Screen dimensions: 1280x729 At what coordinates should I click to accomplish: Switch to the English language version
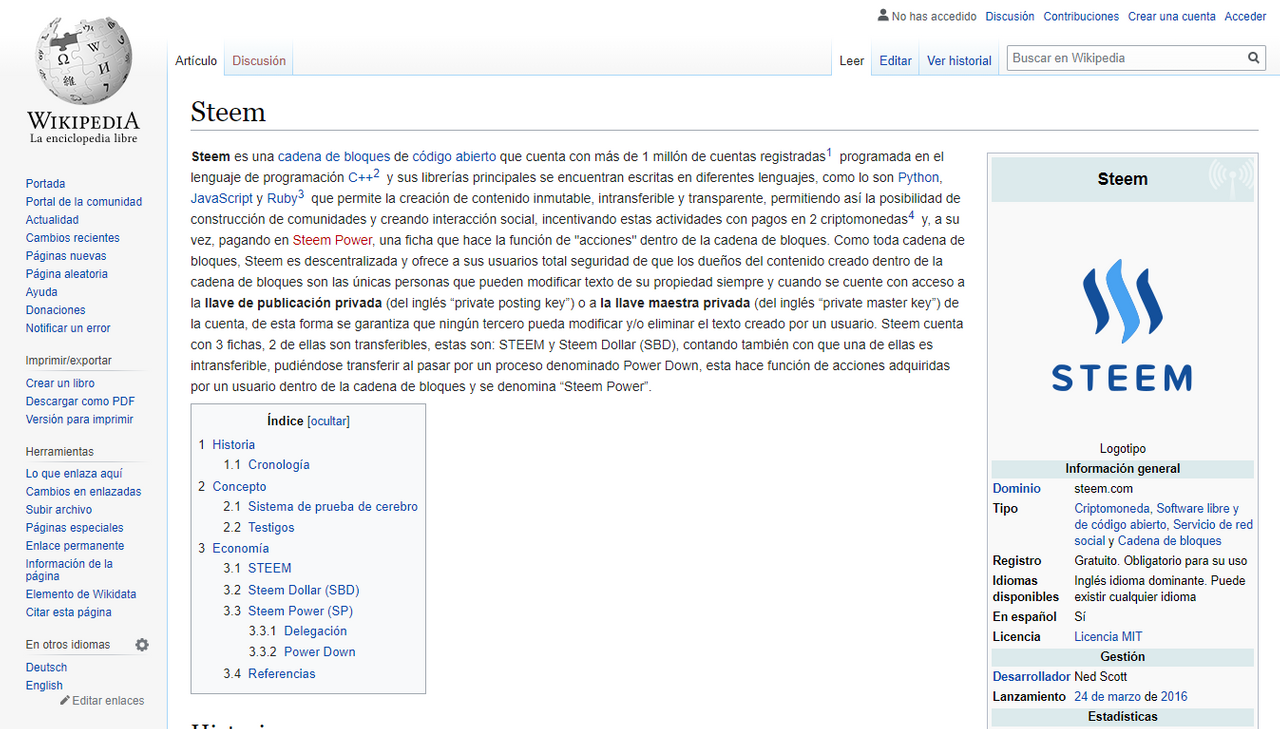pos(44,685)
